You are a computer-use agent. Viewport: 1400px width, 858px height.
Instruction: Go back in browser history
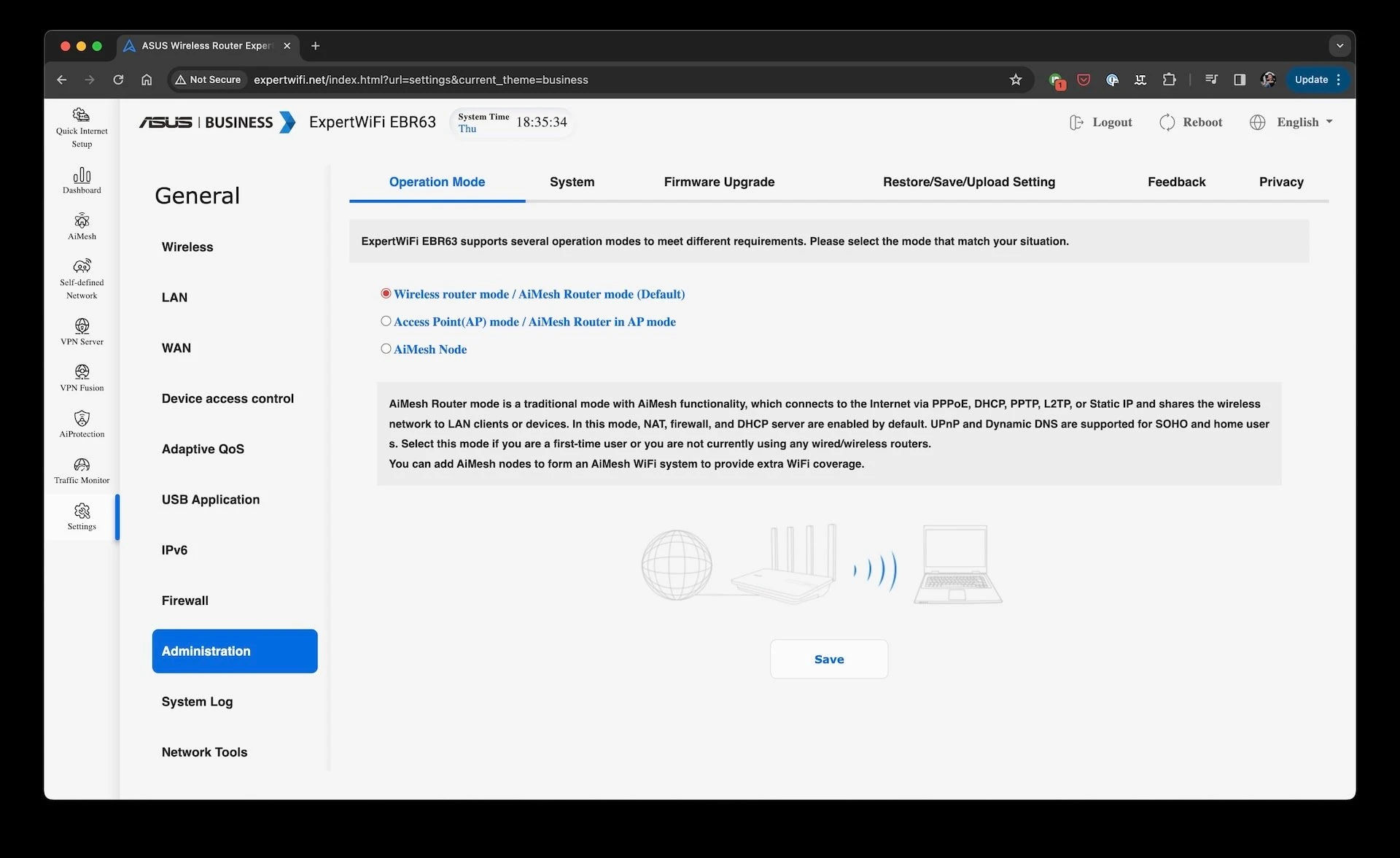click(61, 80)
